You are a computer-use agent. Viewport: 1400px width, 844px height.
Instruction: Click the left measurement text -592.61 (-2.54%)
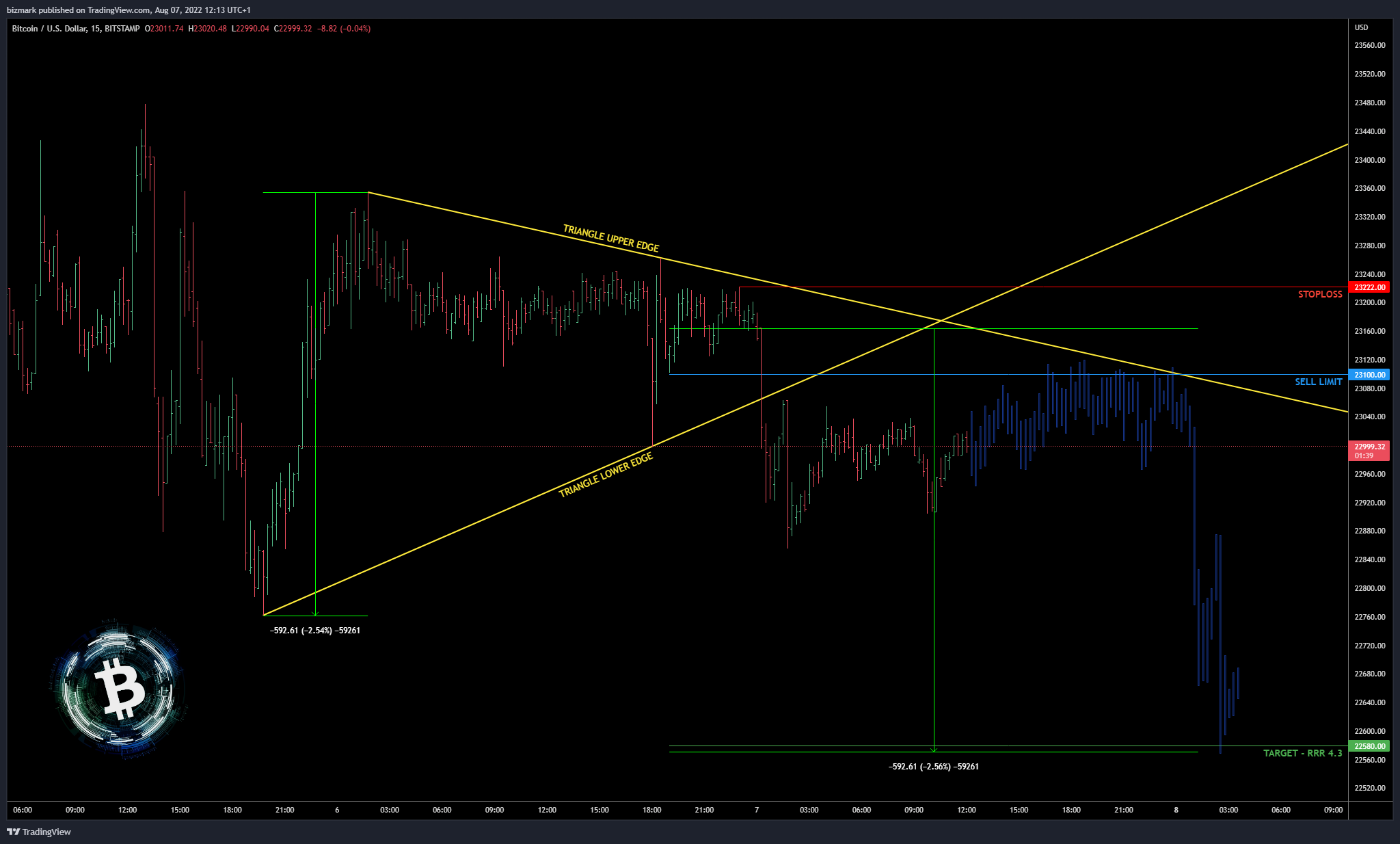point(315,631)
